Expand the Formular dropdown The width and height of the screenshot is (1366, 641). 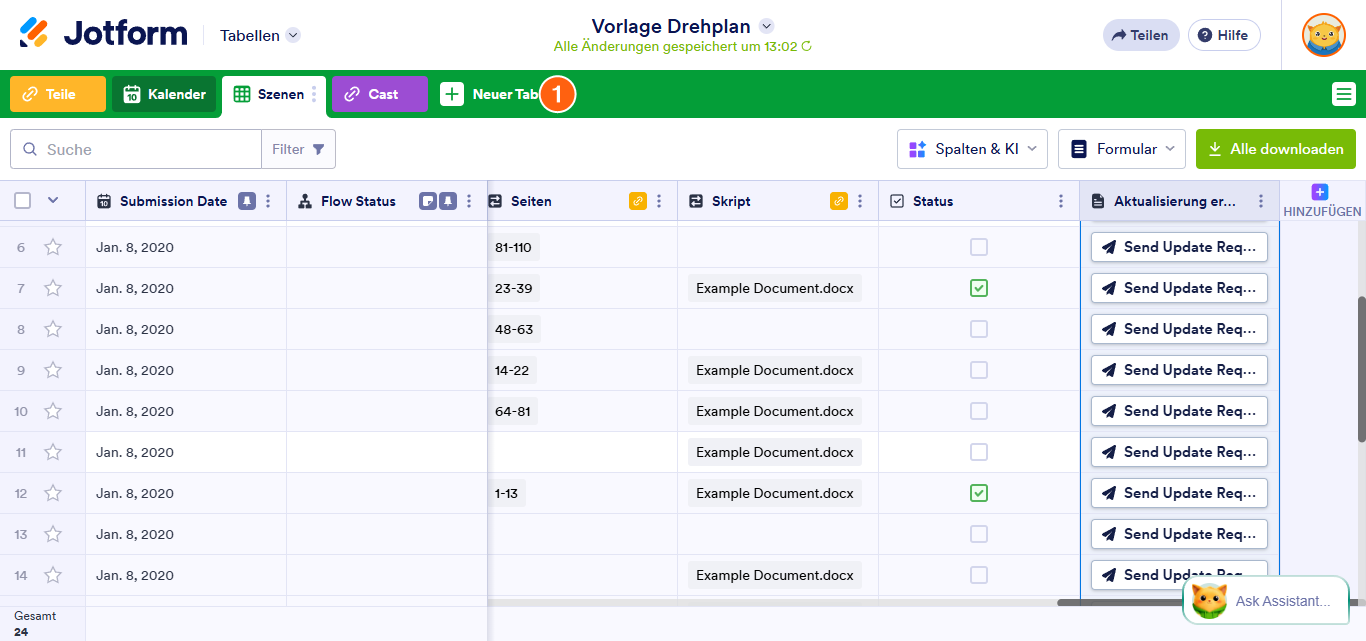tap(1121, 149)
